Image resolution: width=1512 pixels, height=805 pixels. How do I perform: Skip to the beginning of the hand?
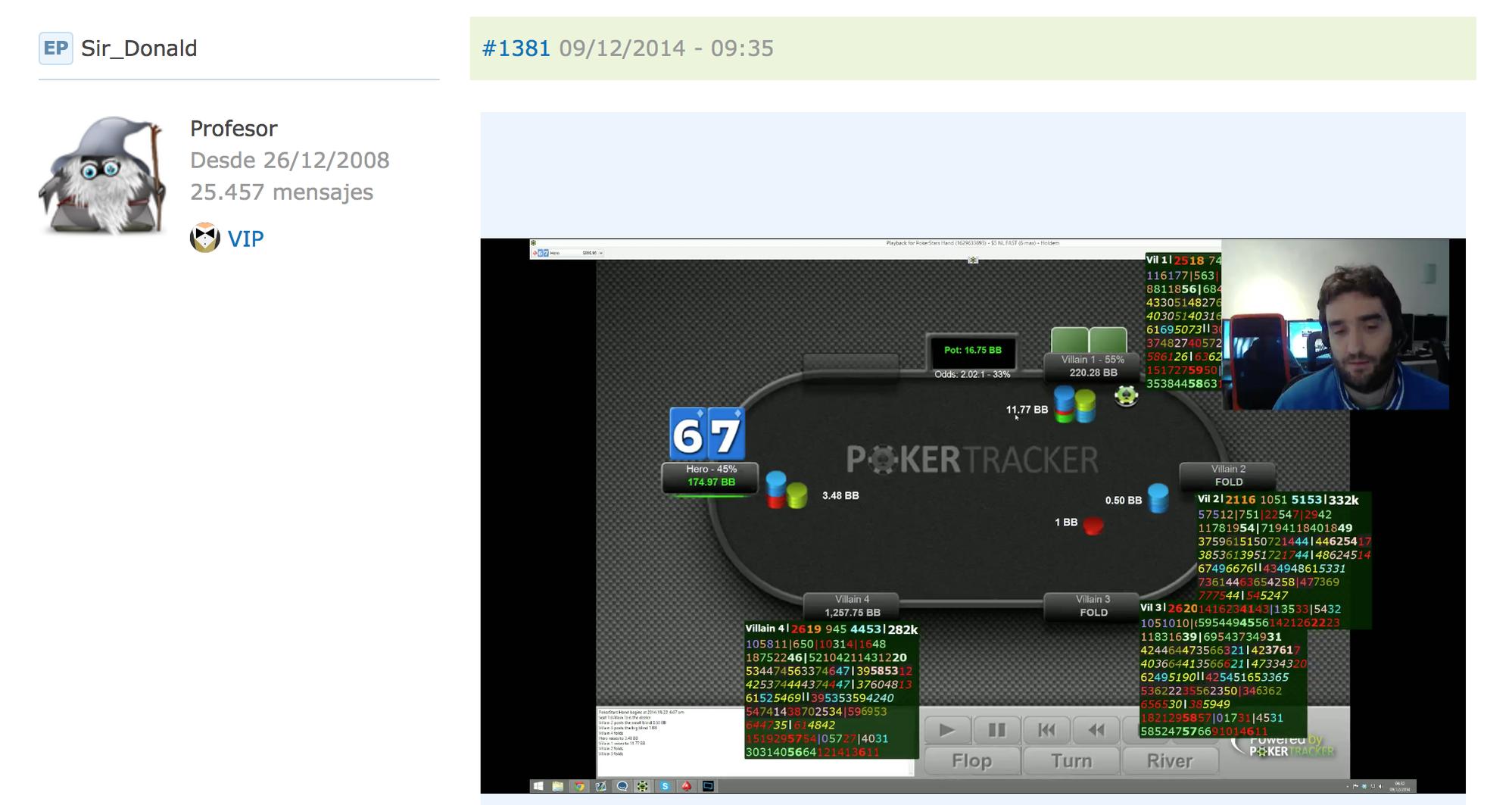pyautogui.click(x=1046, y=730)
